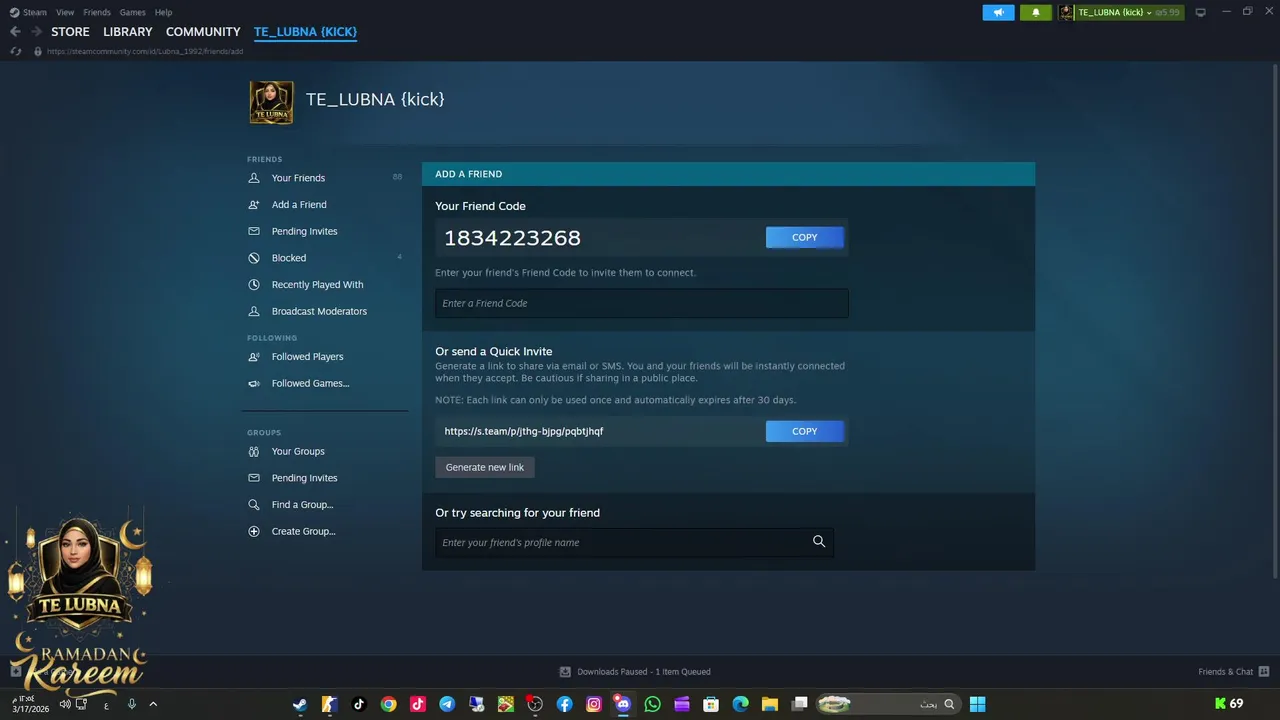The height and width of the screenshot is (720, 1280).
Task: Open Instagram from the taskbar
Action: pyautogui.click(x=594, y=704)
